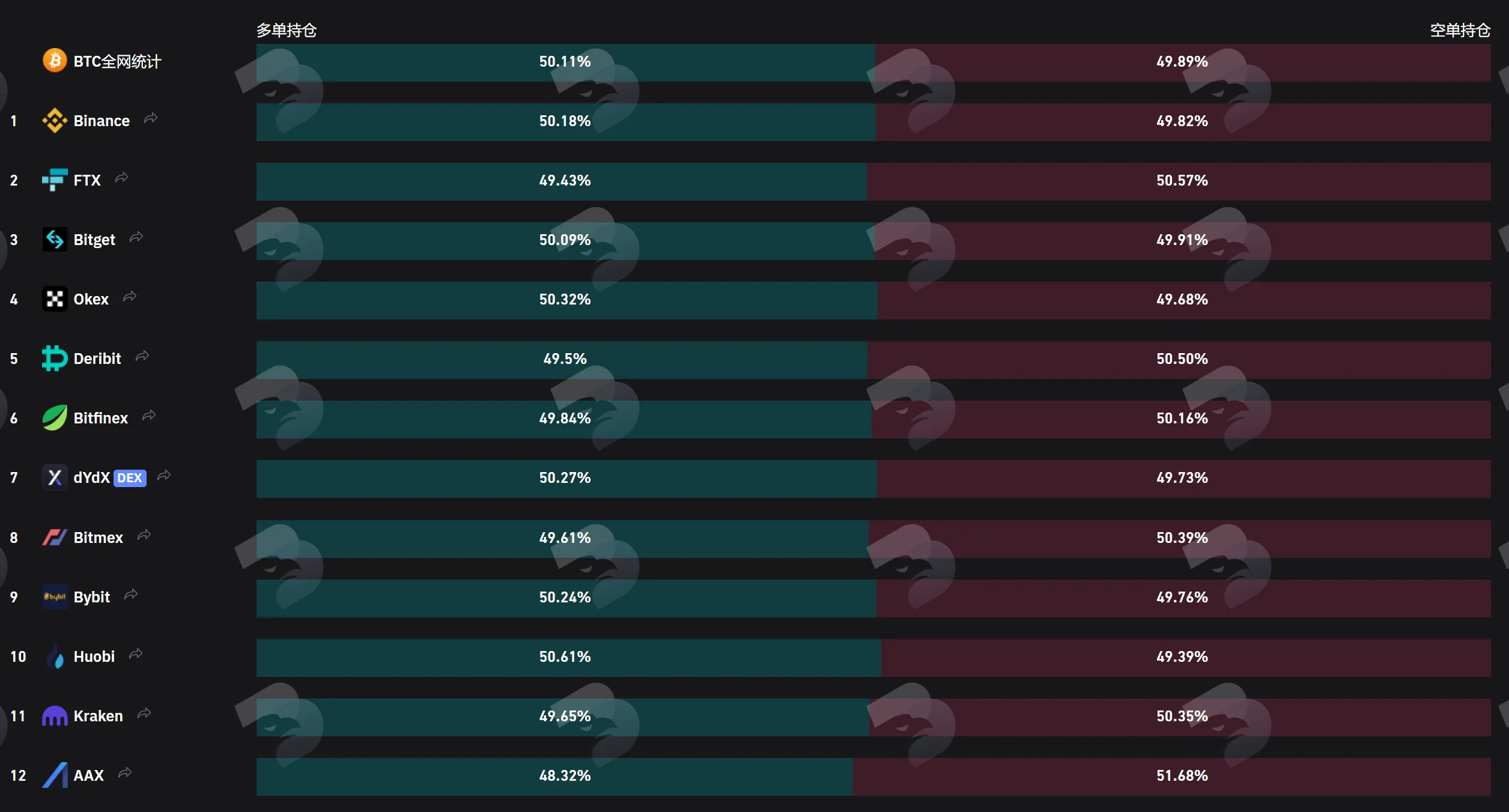Click the Kraken share arrow icon
Screen dimensions: 1509x812
[144, 714]
